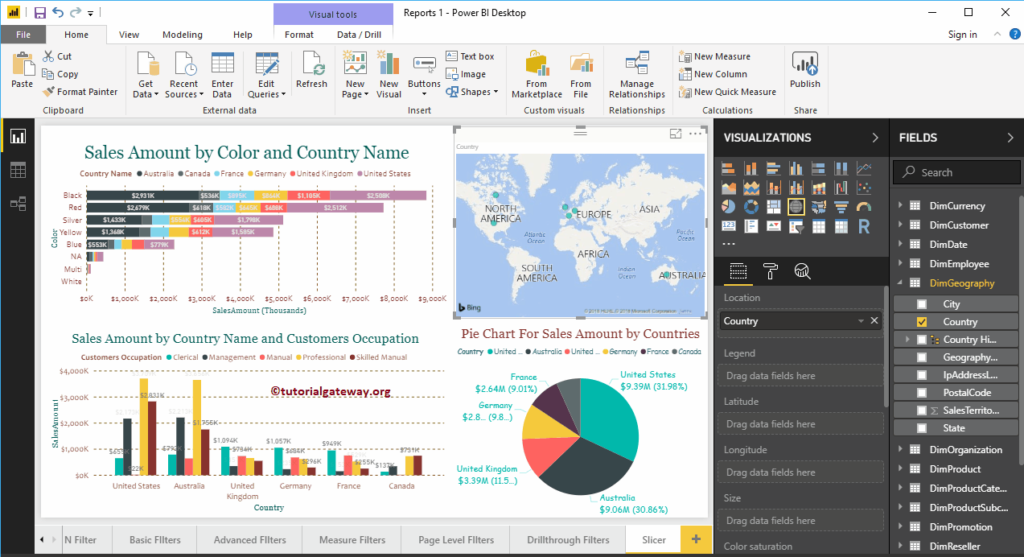Screen dimensions: 1024x557
Task: Select the Treemap visualization icon
Action: point(773,207)
